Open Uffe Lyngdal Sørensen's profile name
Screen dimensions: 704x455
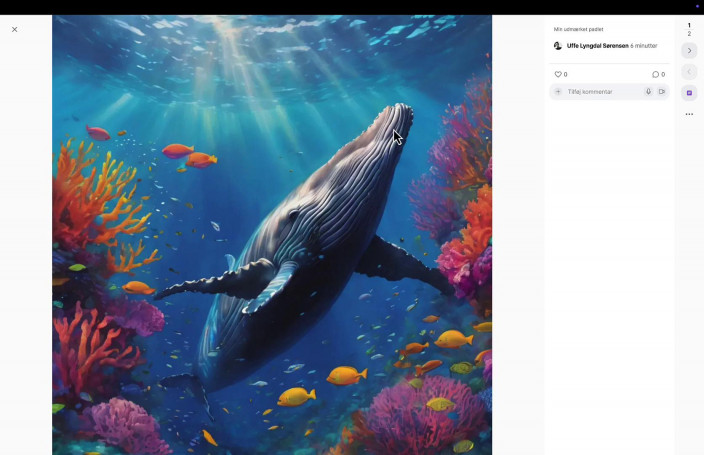click(x=597, y=46)
